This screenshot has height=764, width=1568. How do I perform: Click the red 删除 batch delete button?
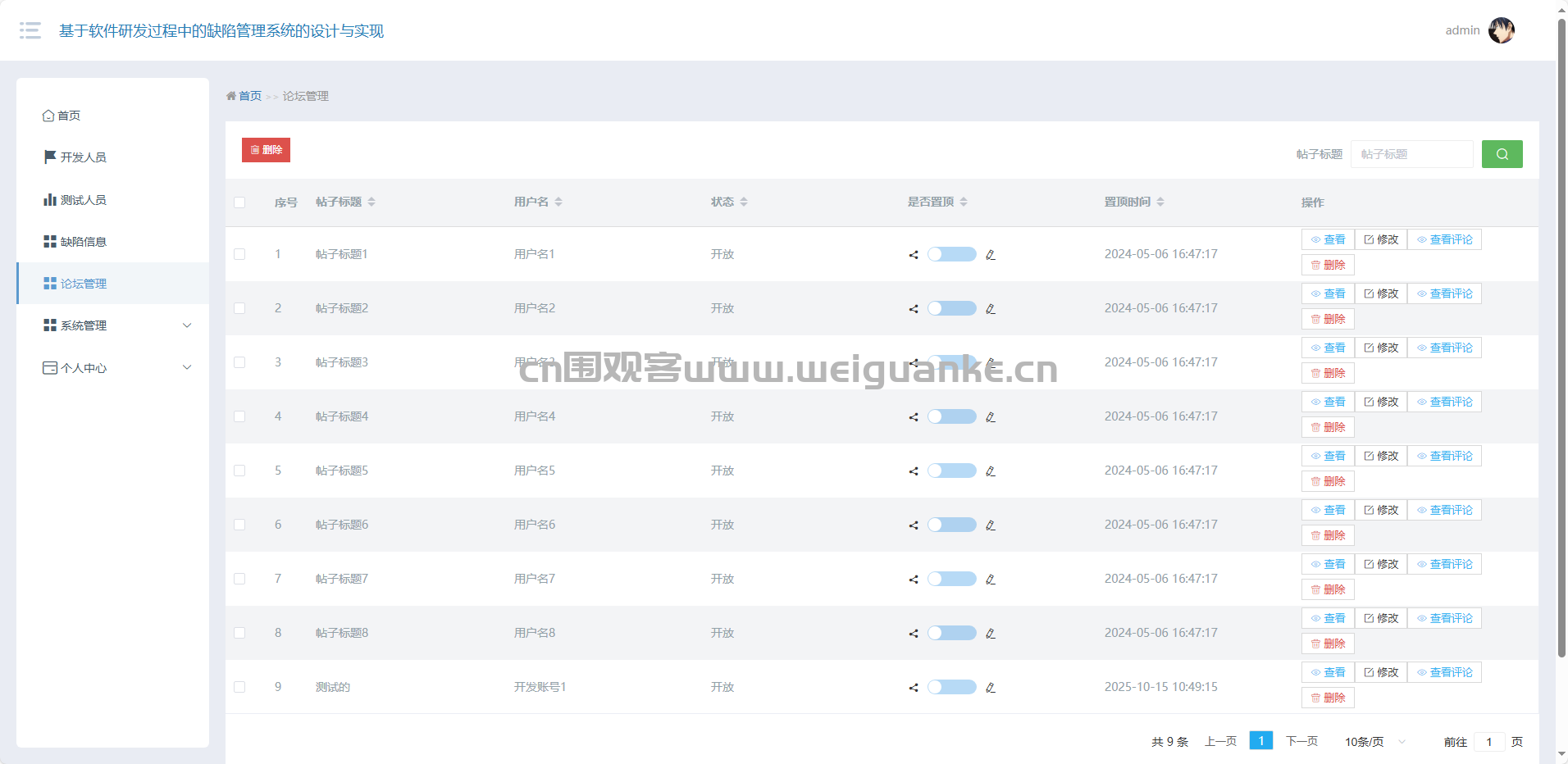[x=266, y=150]
